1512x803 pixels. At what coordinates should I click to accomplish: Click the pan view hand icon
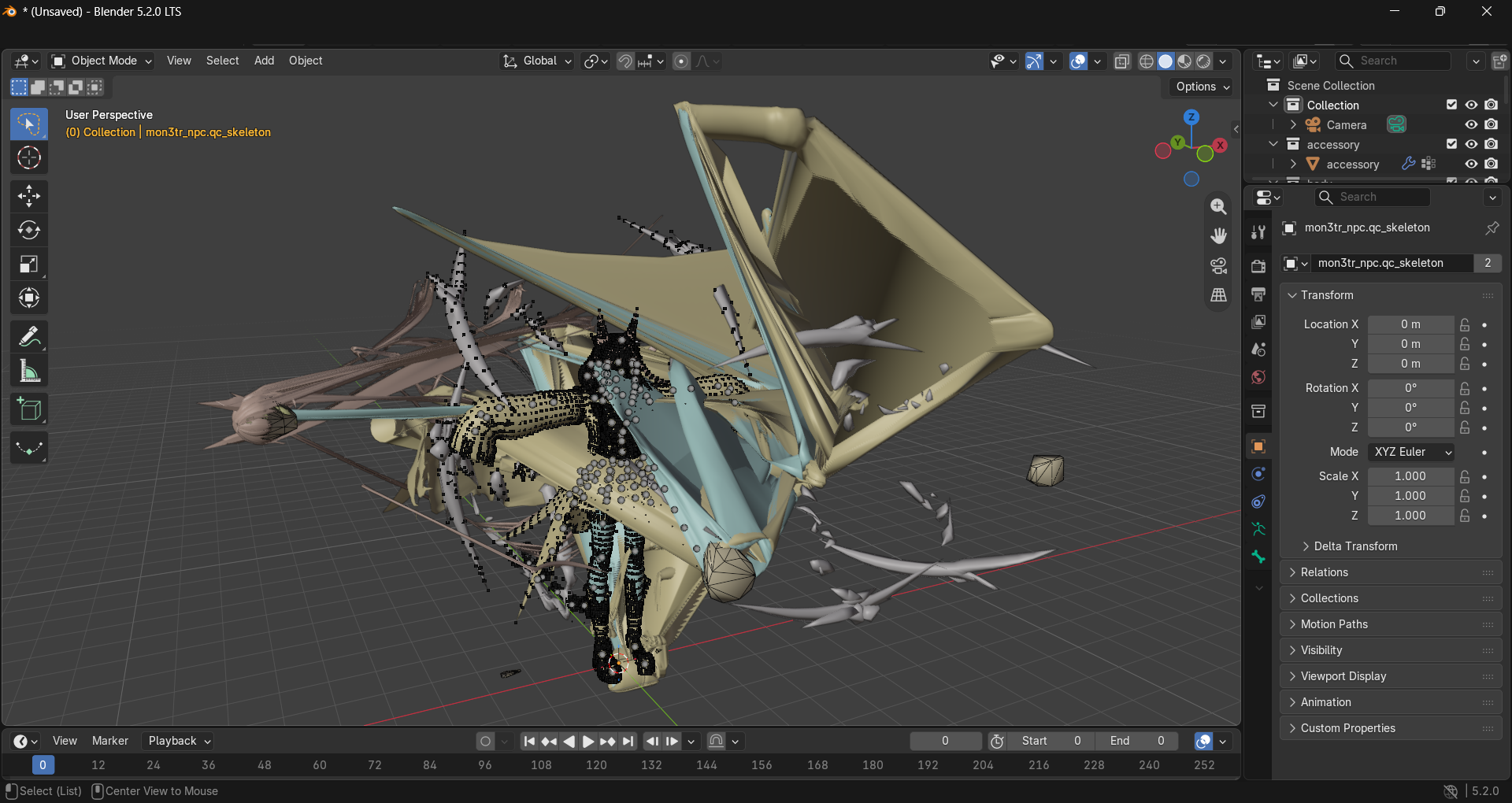(x=1218, y=235)
